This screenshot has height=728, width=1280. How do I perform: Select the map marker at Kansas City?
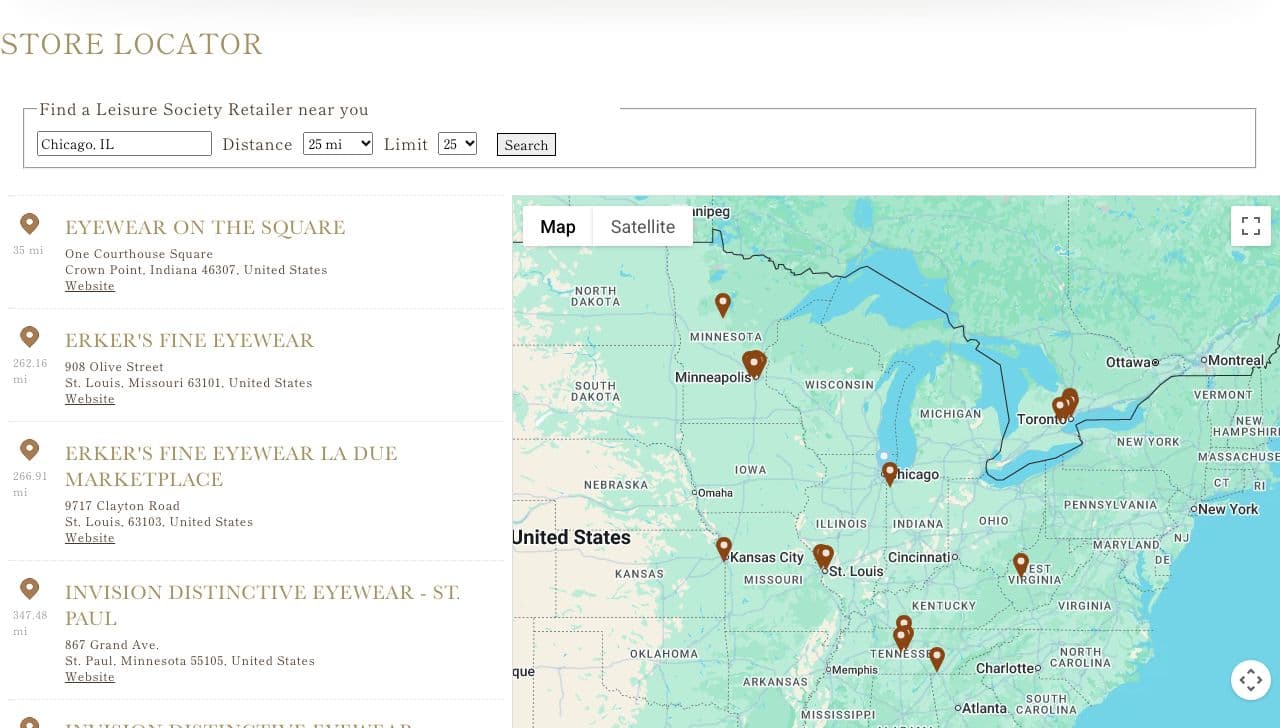(x=724, y=548)
